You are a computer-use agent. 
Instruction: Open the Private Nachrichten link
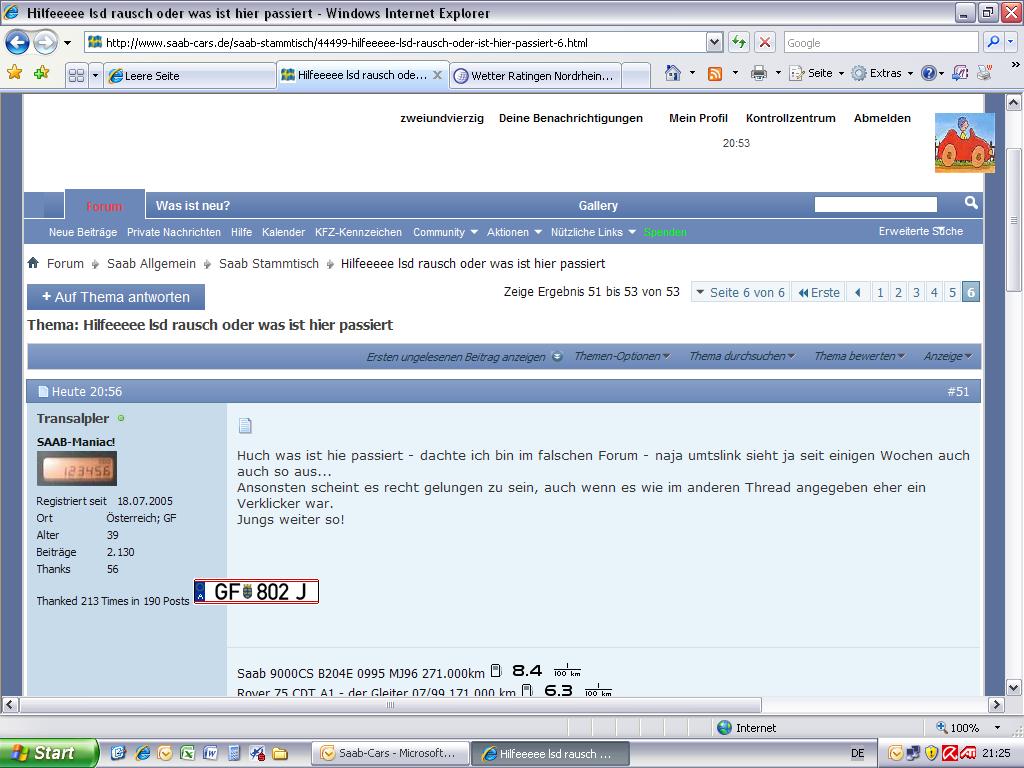[x=174, y=232]
